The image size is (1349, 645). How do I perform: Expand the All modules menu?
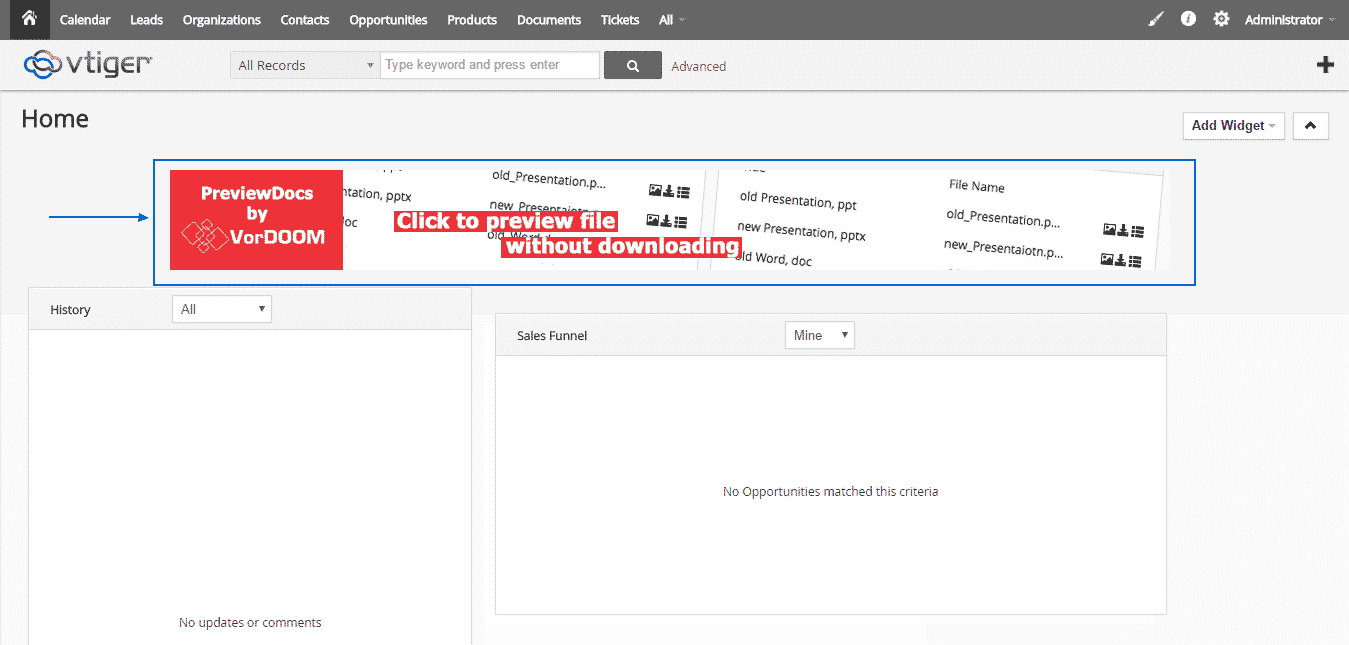(671, 20)
